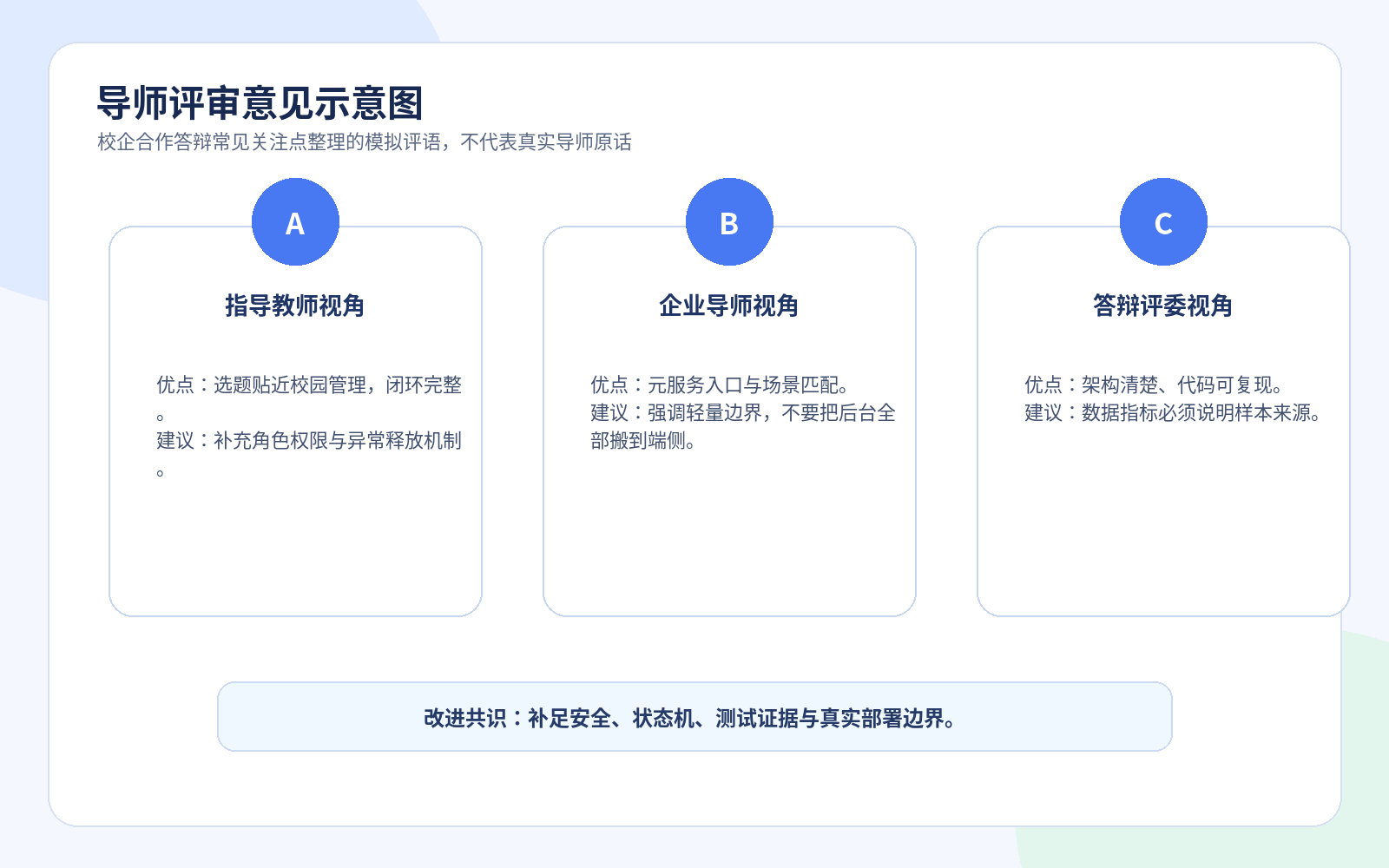The image size is (1389, 868).
Task: Click the text 优点：选题贴近校园管理，闭环完整
Action: pyautogui.click(x=309, y=385)
